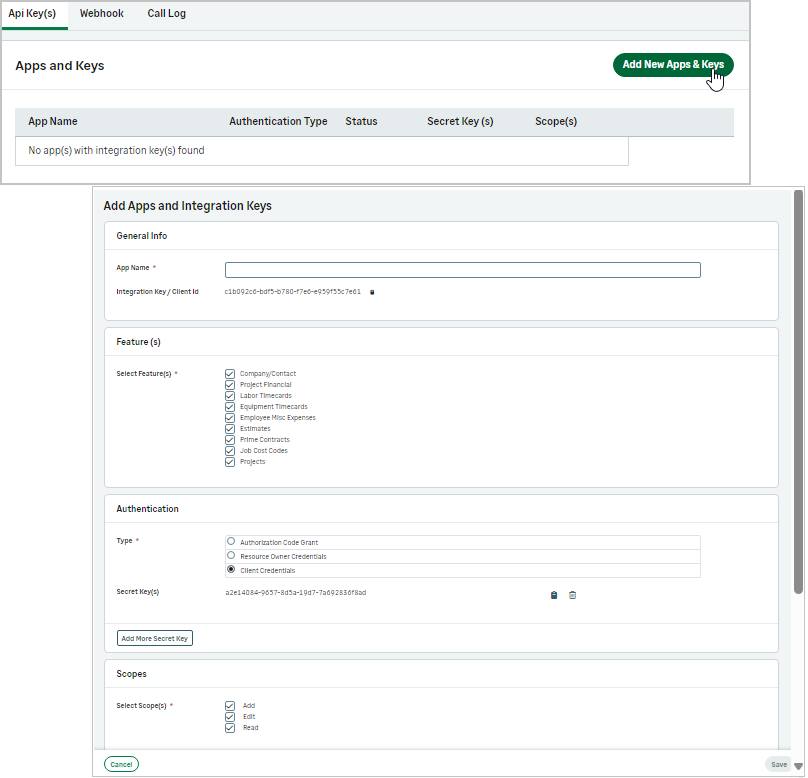This screenshot has height=778, width=808.
Task: Click 'No app(s) with integration key(s) found' row
Action: 322,151
